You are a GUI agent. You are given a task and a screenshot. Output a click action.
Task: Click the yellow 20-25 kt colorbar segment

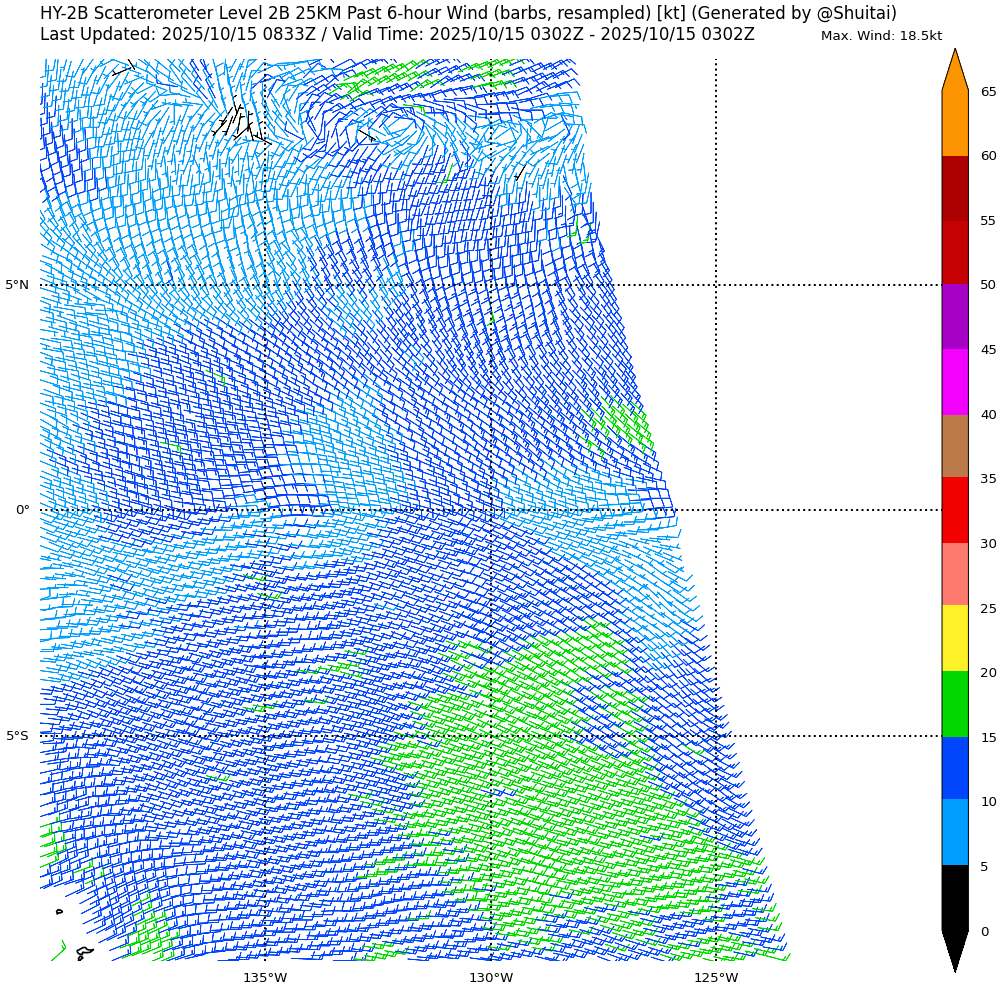955,638
